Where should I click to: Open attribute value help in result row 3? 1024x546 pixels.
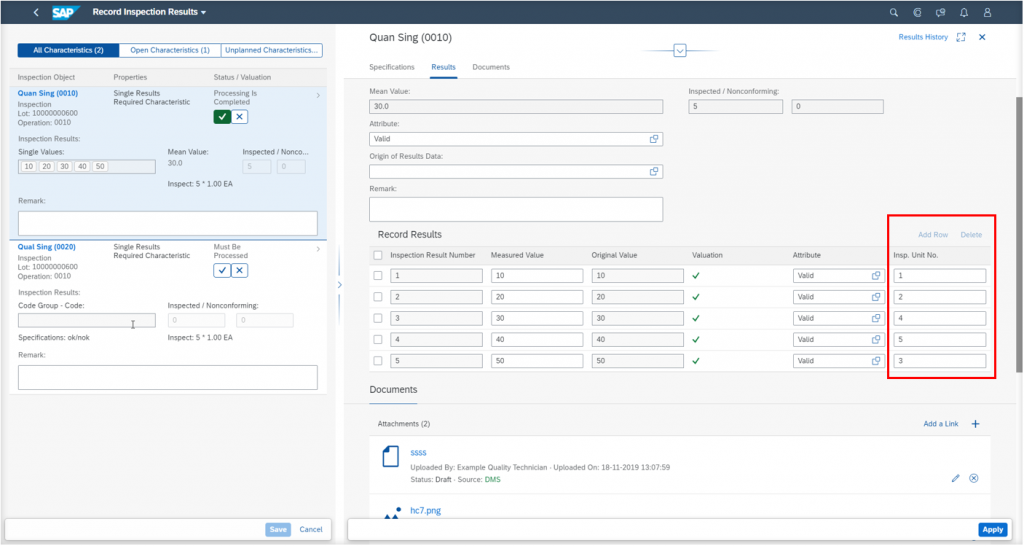pyautogui.click(x=876, y=318)
